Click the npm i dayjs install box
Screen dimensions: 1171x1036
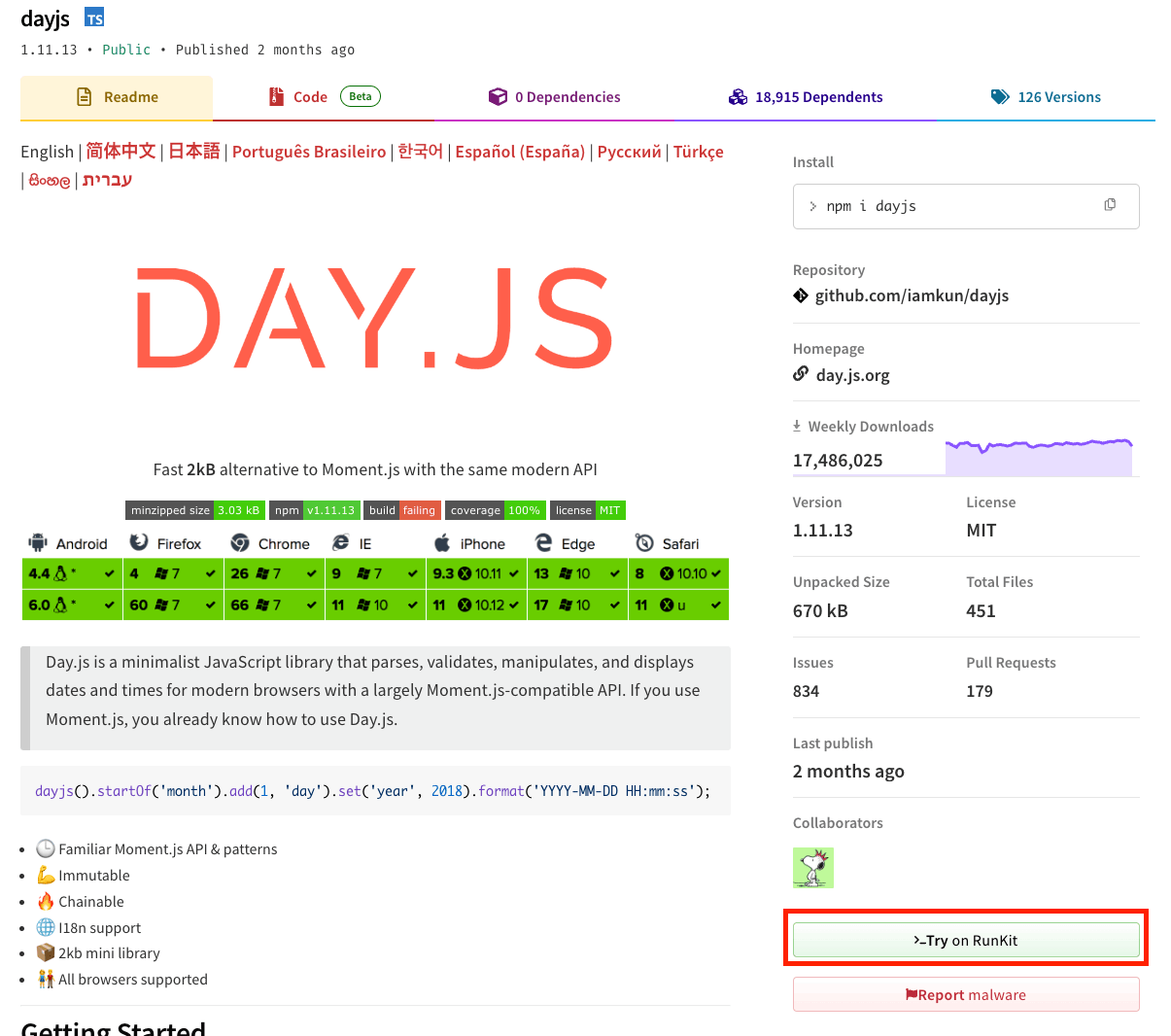coord(966,206)
